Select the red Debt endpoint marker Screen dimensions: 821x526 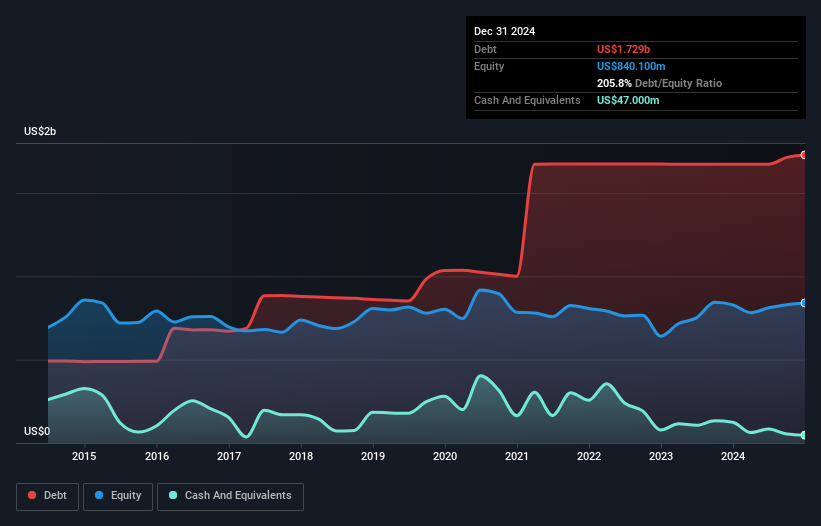click(x=804, y=155)
